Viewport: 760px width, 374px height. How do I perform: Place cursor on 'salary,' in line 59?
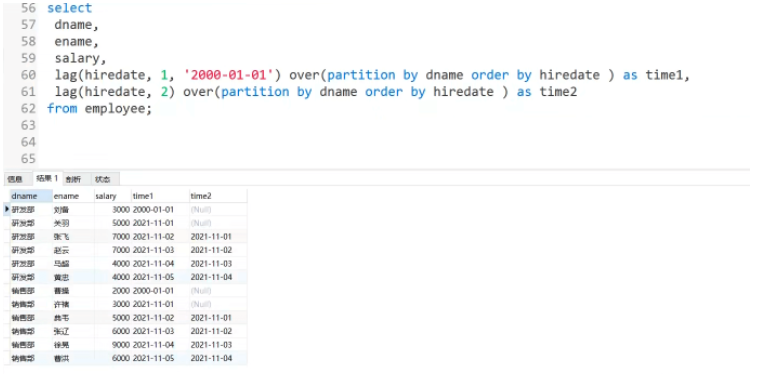tap(80, 59)
